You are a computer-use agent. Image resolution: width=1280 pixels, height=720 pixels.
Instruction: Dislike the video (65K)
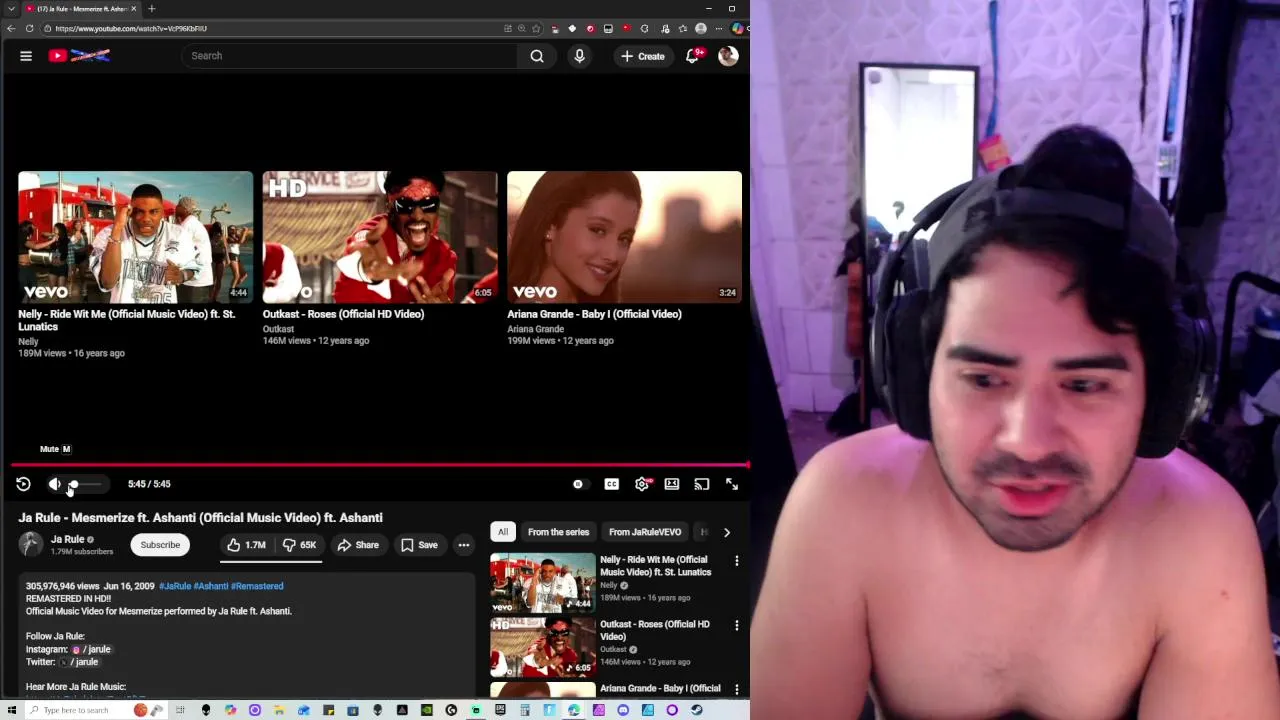tap(299, 545)
